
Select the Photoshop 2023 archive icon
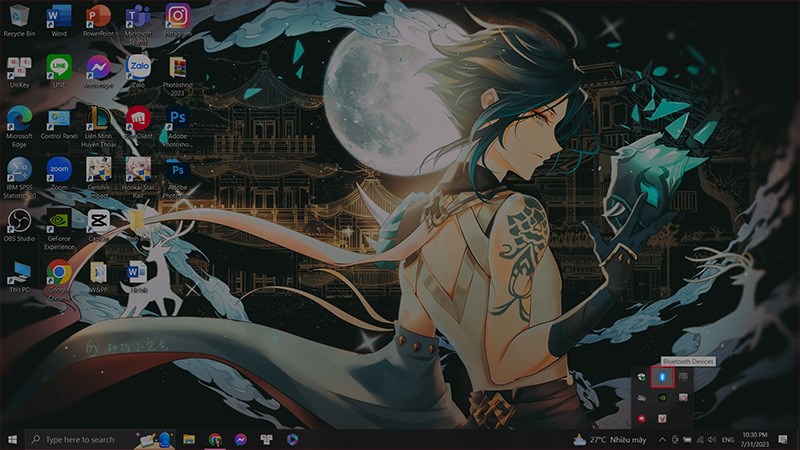pyautogui.click(x=178, y=76)
